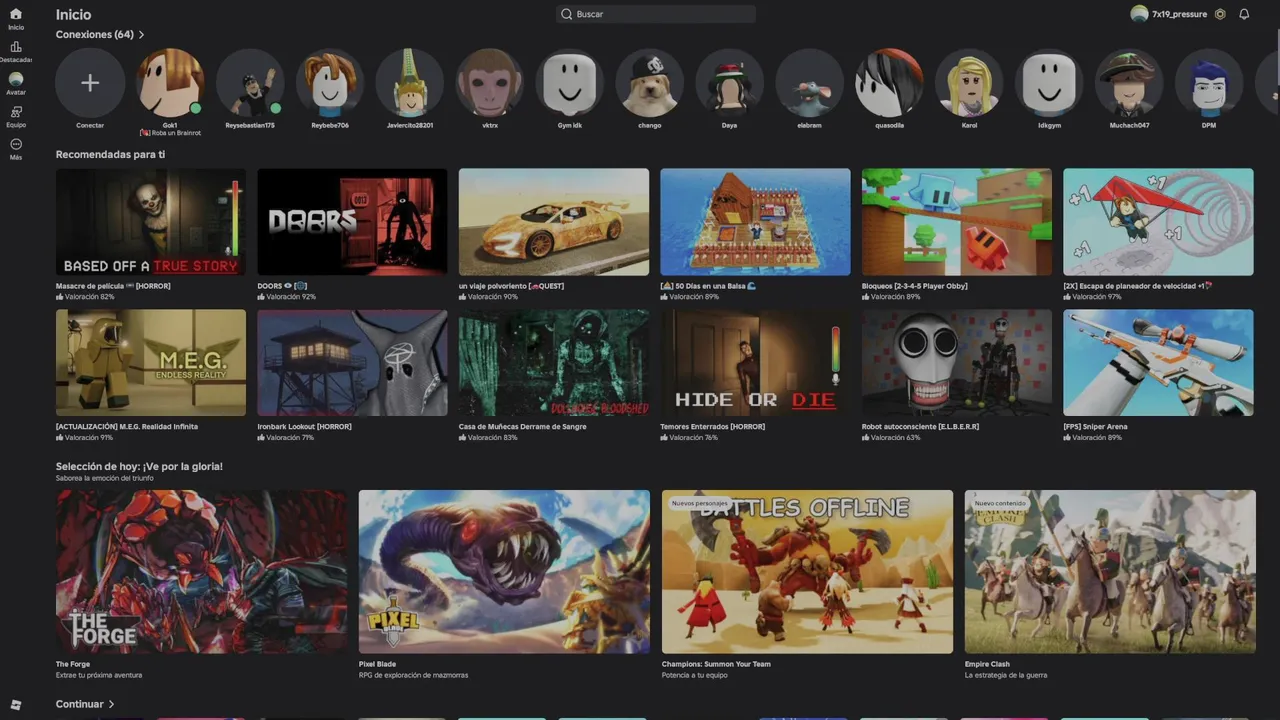Open Muchach047's avatar
This screenshot has height=720, width=1280.
pyautogui.click(x=1129, y=83)
